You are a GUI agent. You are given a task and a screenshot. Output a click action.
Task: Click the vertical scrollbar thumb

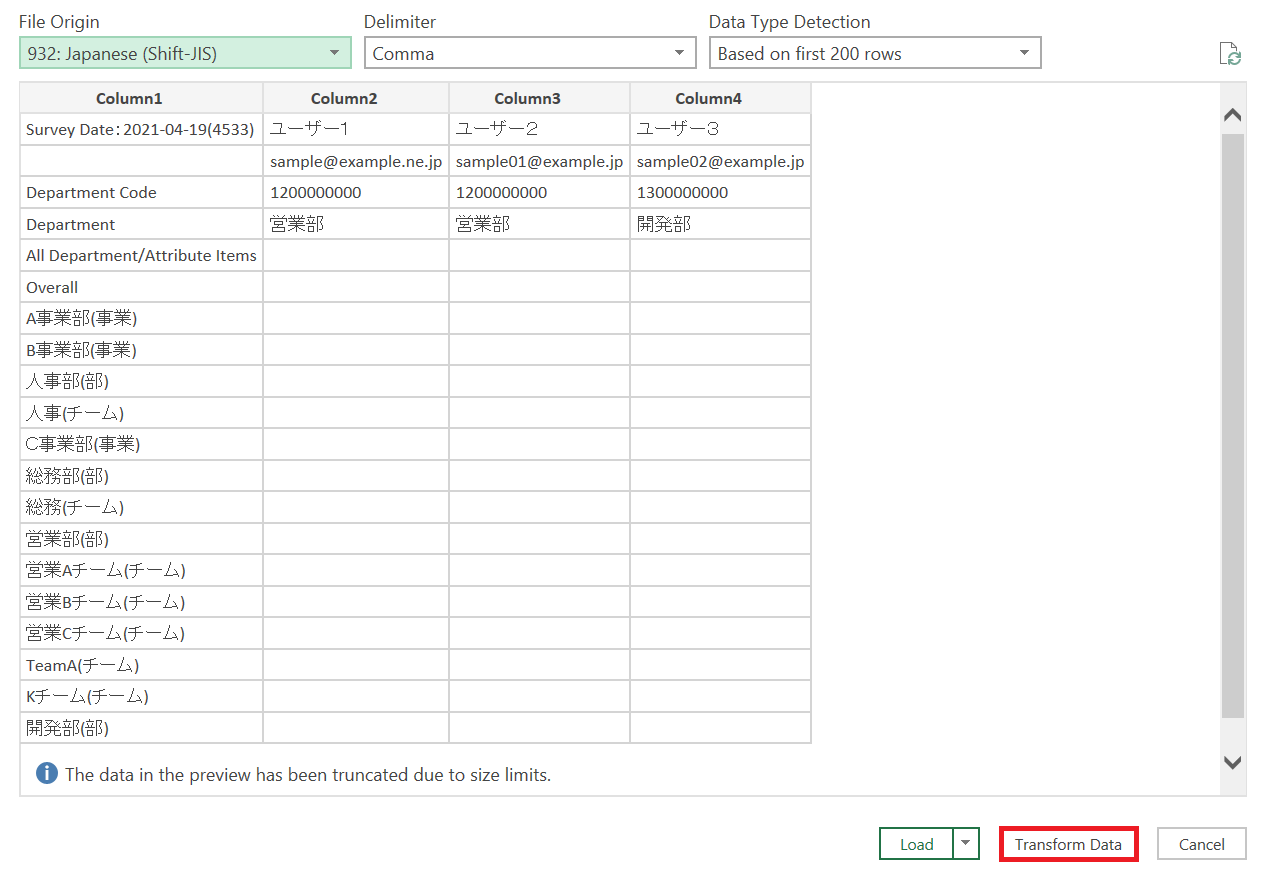(x=1233, y=425)
